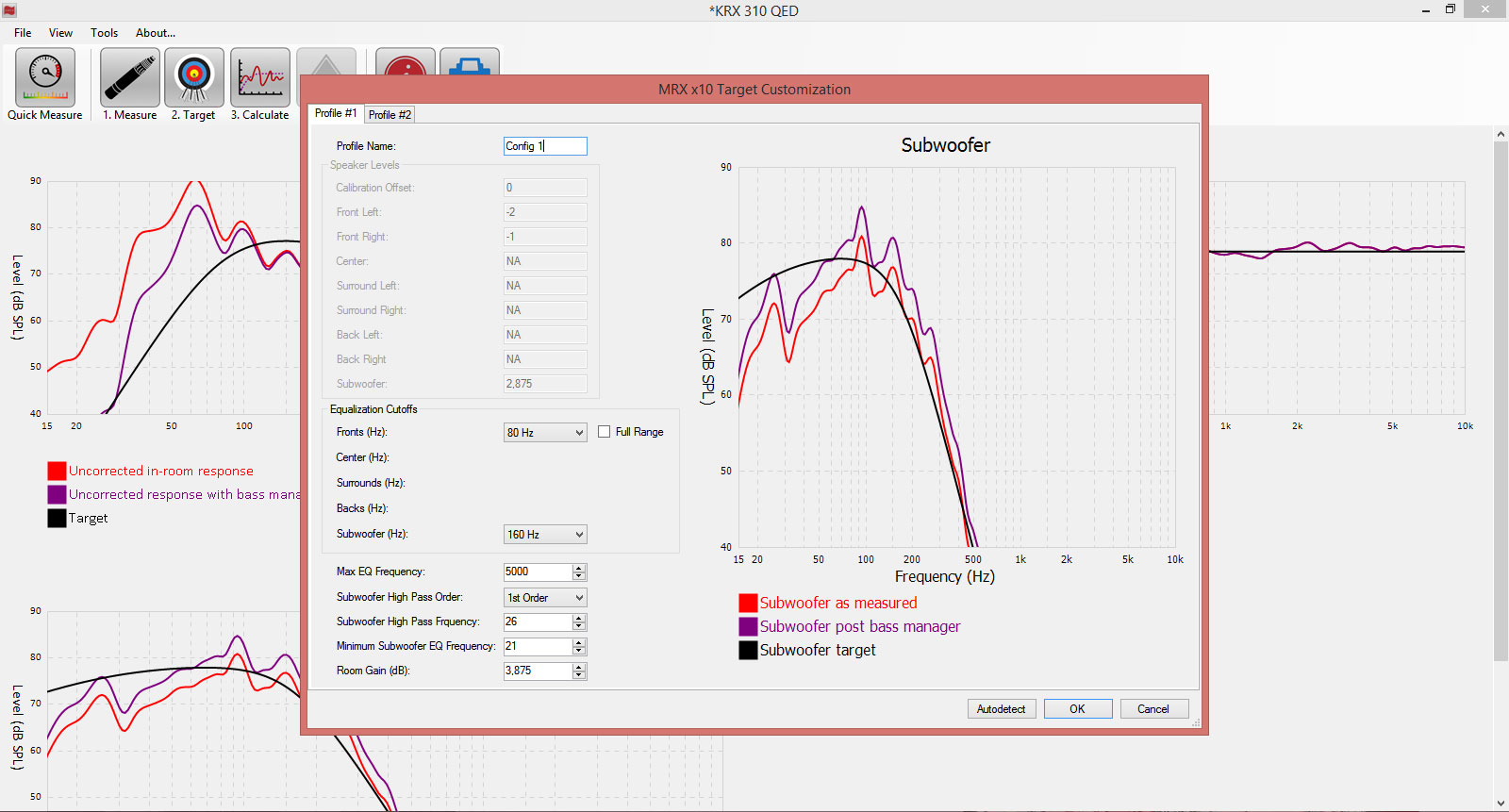Click the red Subwoofer as measured swatch
1509x812 pixels.
748,603
